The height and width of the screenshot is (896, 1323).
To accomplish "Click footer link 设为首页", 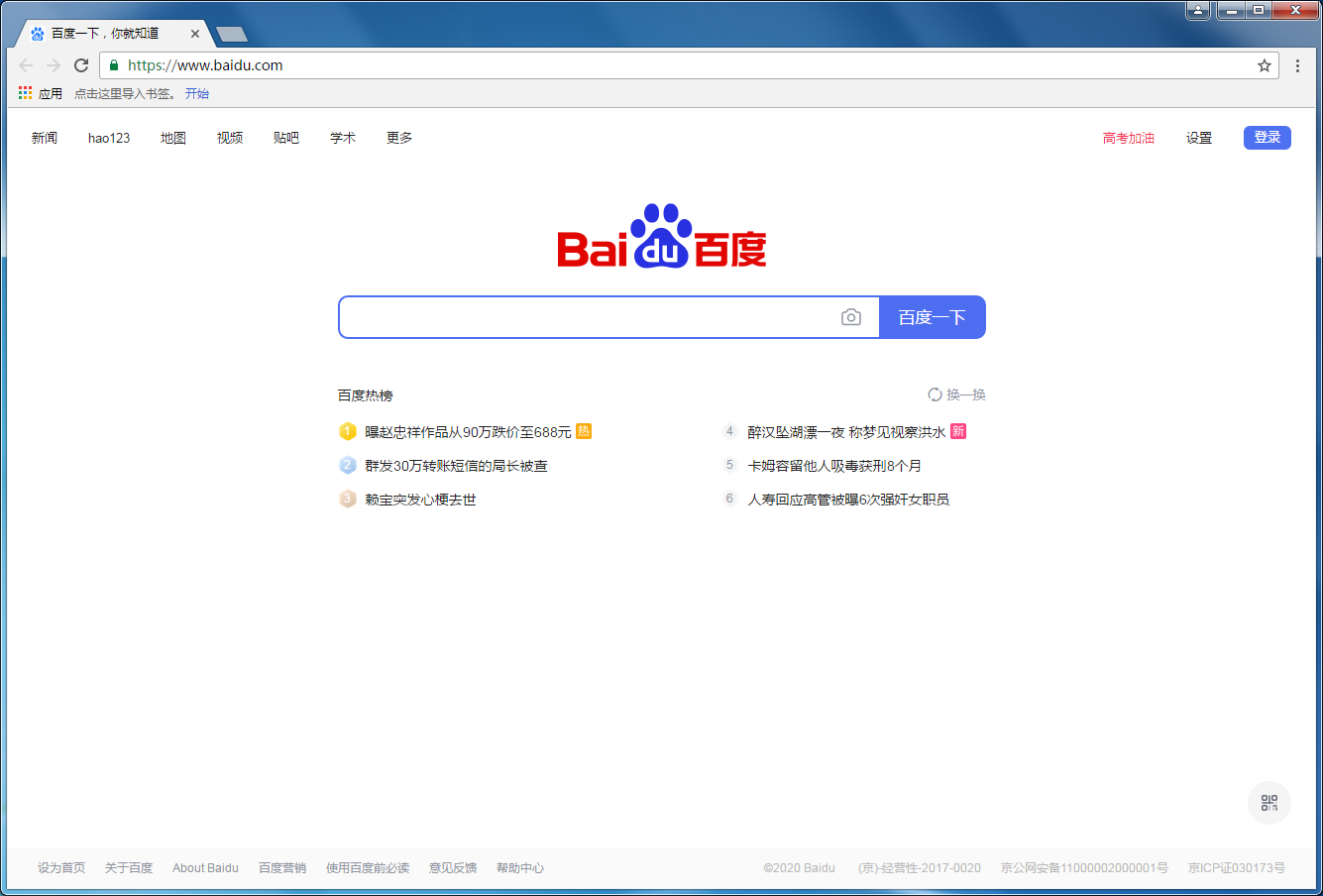I will [x=61, y=868].
